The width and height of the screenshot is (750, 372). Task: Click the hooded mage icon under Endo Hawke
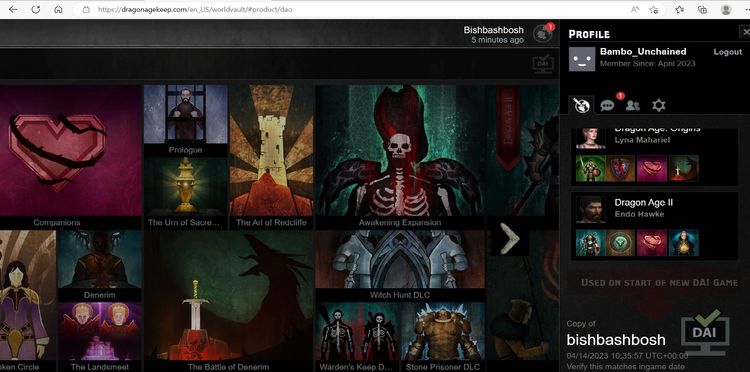point(684,243)
